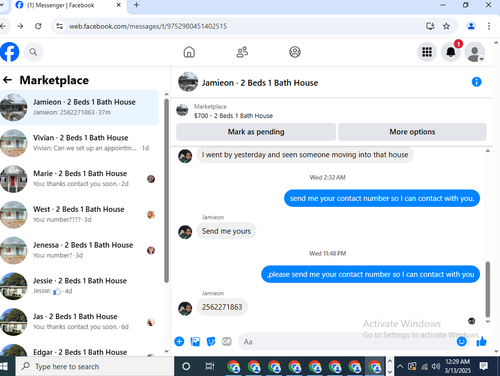The image size is (500, 376).
Task: Choose a sticker icon
Action: pos(211,342)
